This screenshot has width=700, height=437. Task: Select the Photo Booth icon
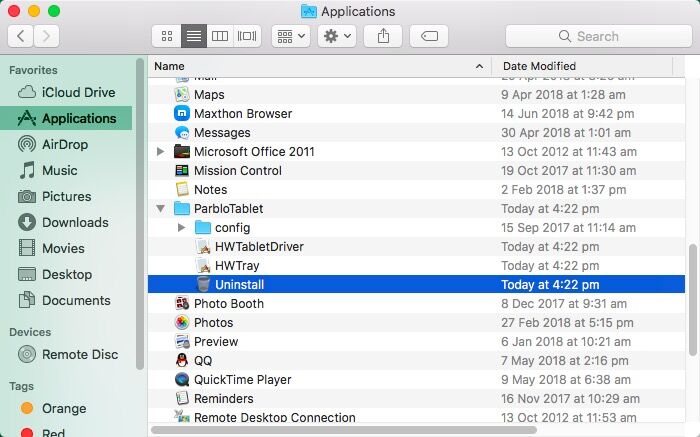click(182, 304)
